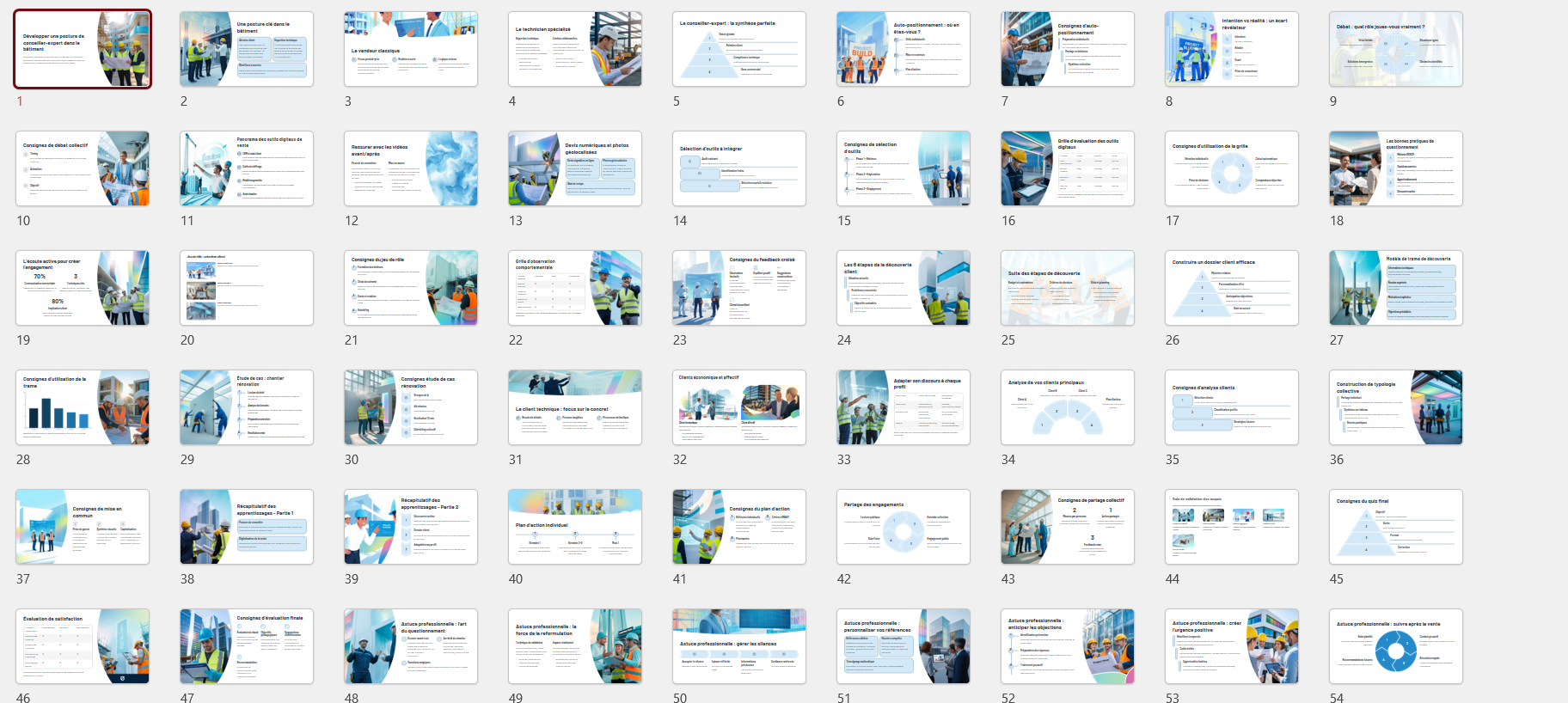Screen dimensions: 1568x703
Task: Click slide 9 'Débat : quel rôle jouez-vous vraiment ?'
Action: click(x=1395, y=49)
